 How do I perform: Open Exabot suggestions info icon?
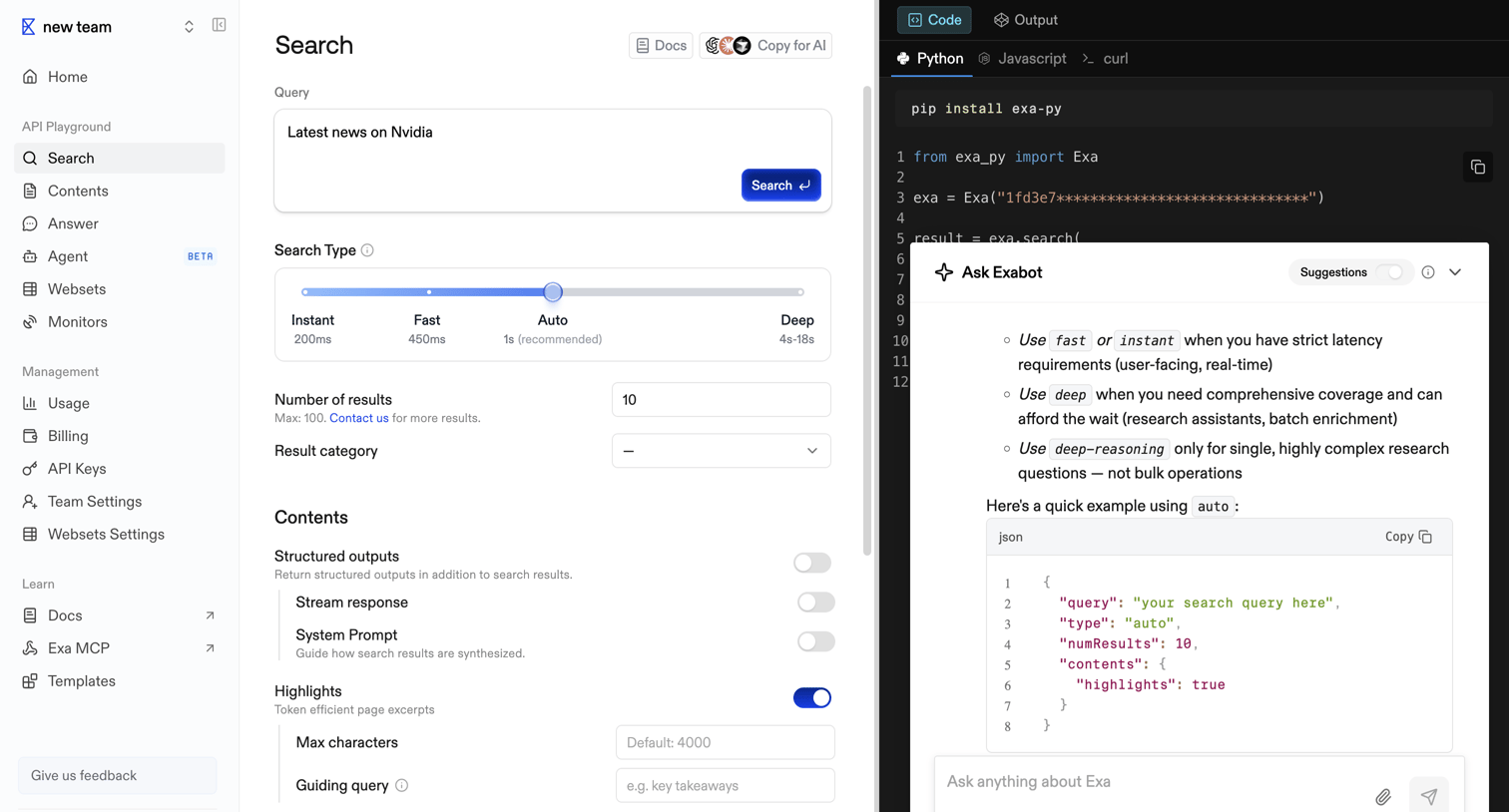pyautogui.click(x=1428, y=272)
